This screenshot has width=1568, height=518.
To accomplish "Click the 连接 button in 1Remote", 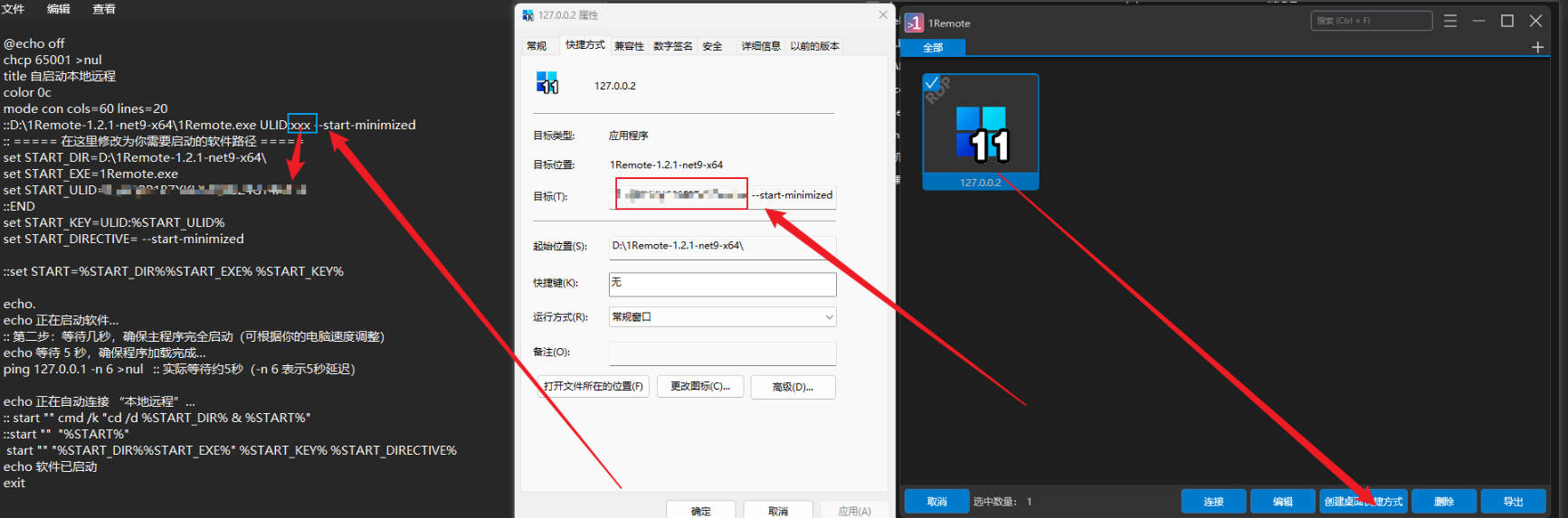I will [1213, 501].
